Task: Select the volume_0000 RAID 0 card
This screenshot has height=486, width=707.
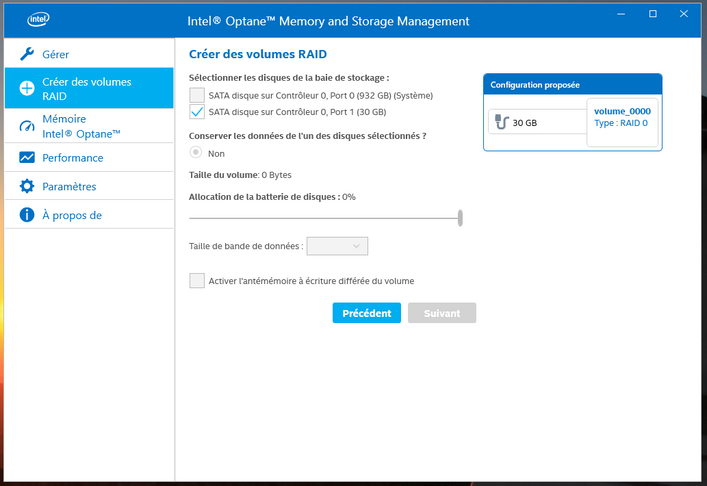Action: click(623, 117)
